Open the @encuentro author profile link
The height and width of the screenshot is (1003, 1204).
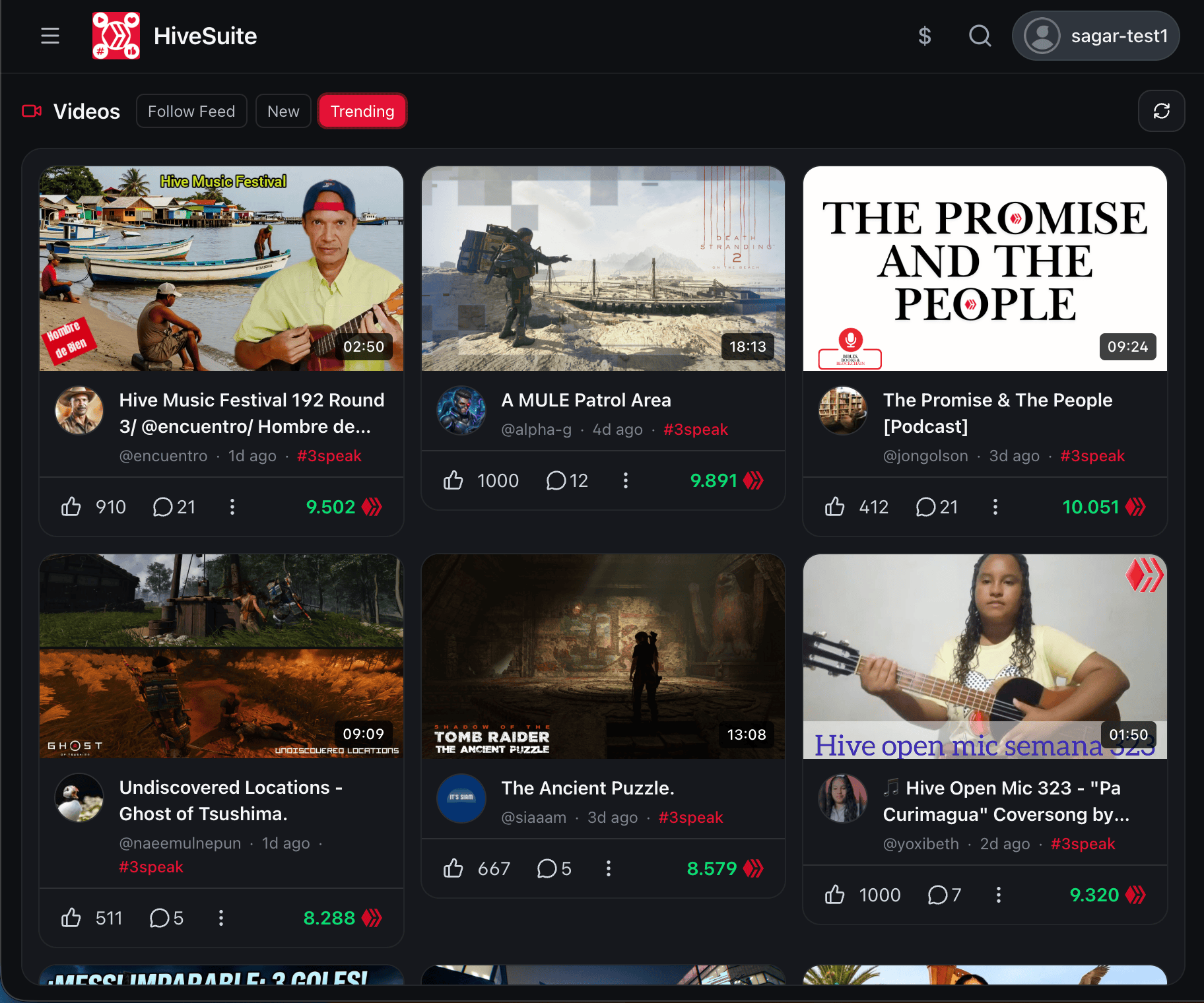click(163, 456)
